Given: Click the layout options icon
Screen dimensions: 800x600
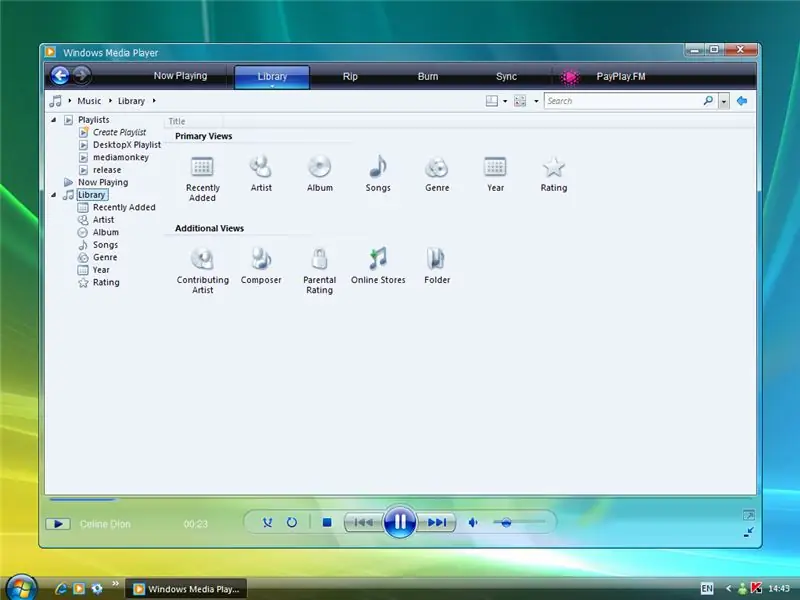Looking at the screenshot, I should [492, 101].
